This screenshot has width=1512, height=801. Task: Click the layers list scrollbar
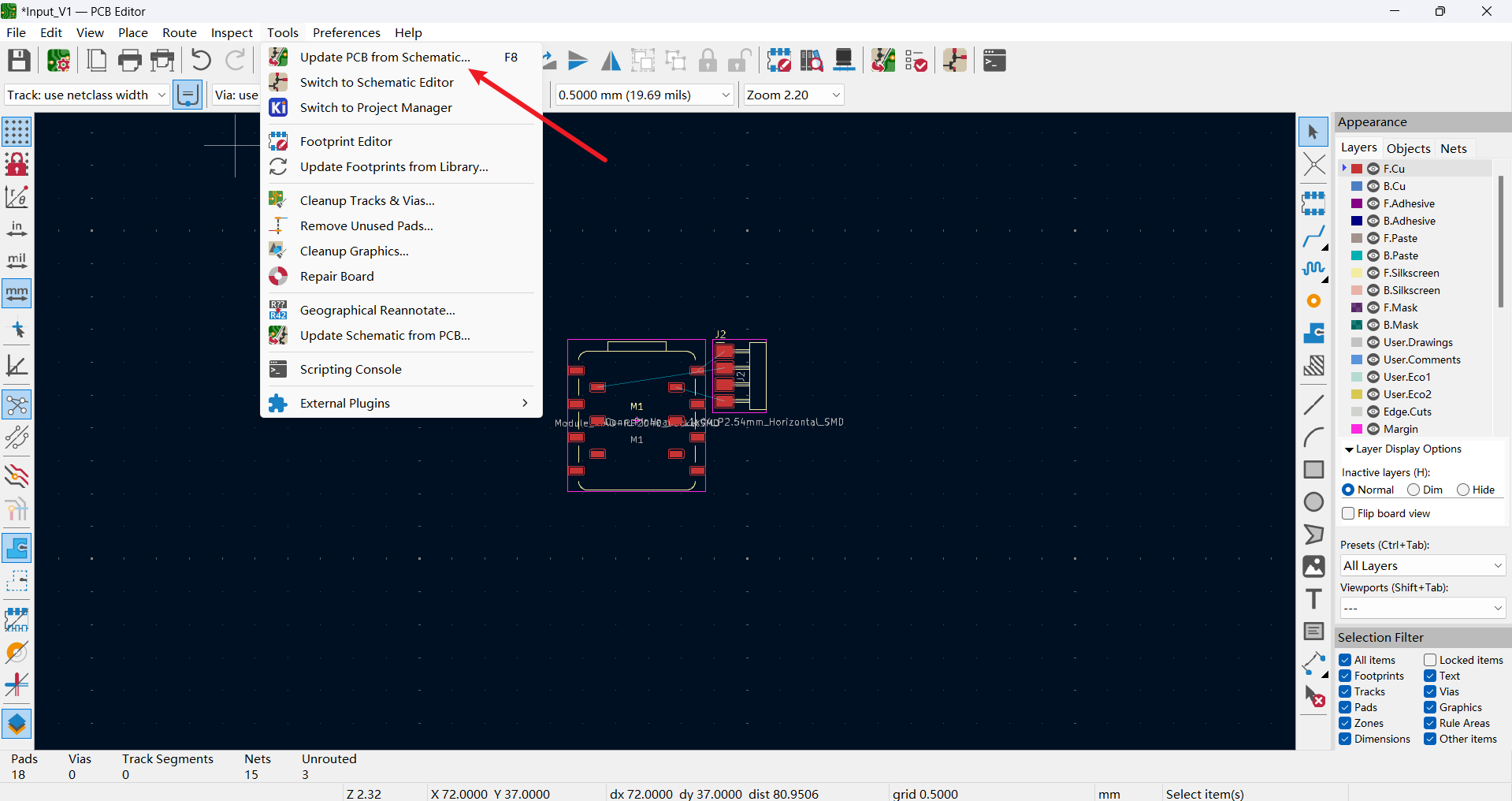(x=1500, y=242)
